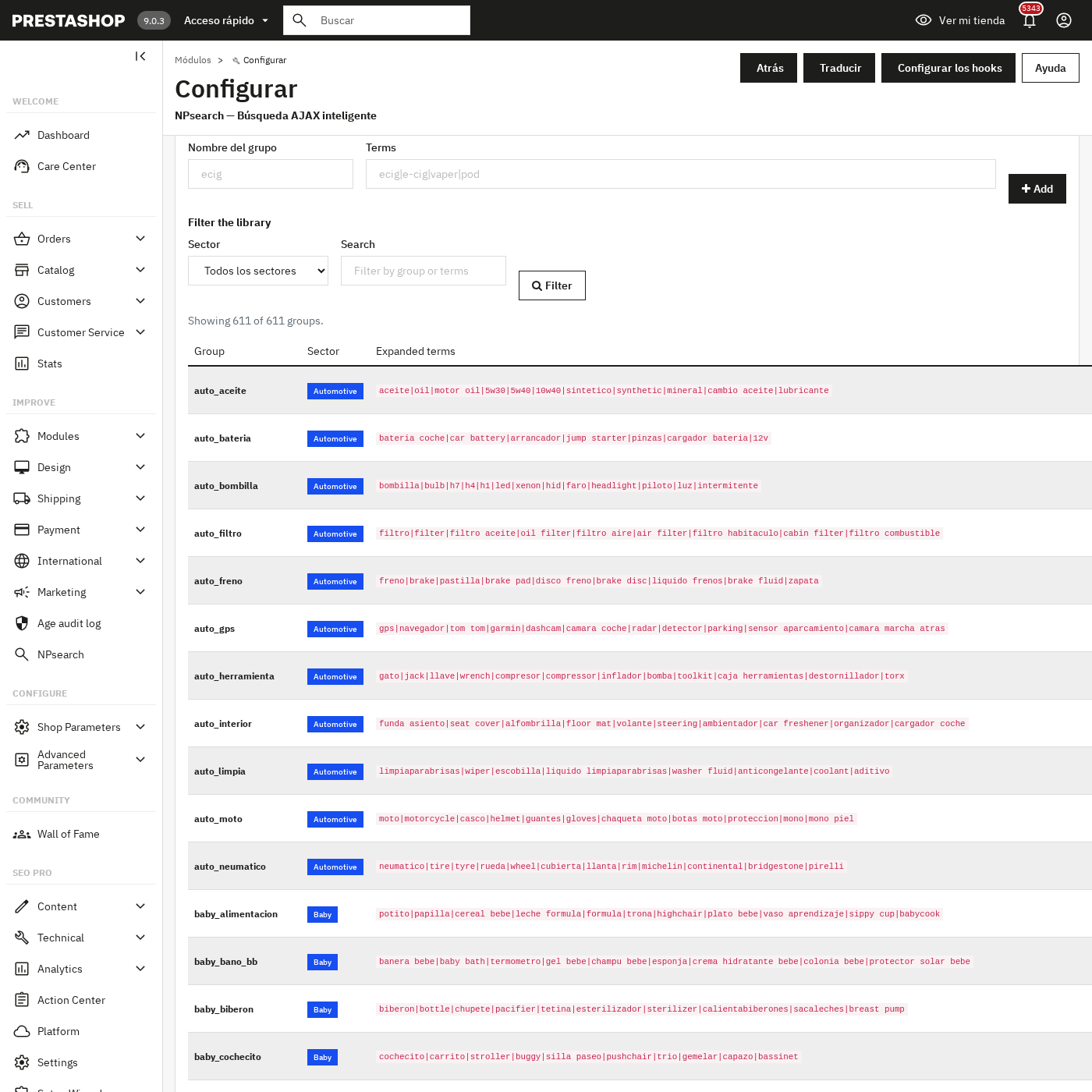
Task: Focus the Nombre del grupo input
Action: [x=271, y=174]
